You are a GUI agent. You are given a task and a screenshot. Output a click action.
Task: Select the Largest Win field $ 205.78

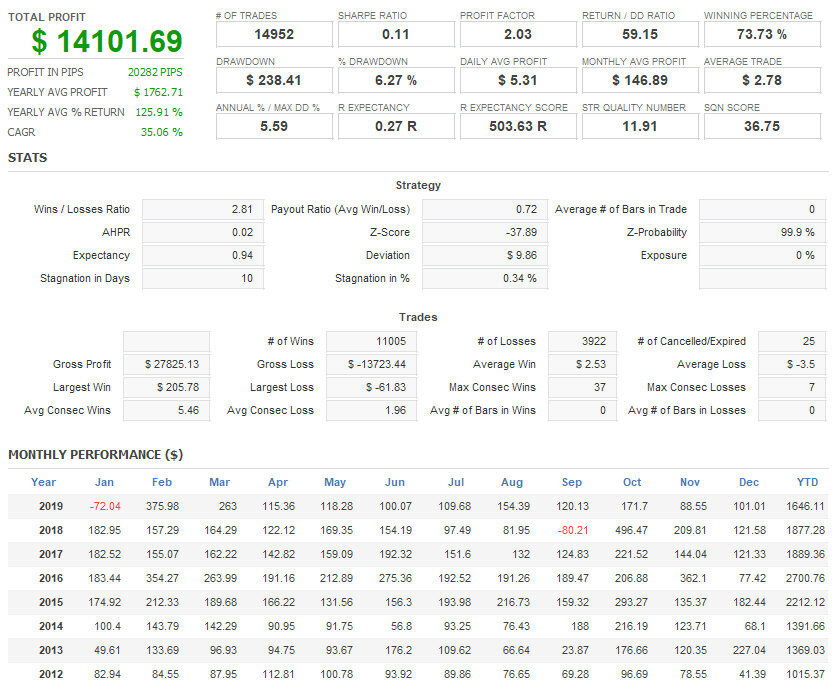(166, 387)
